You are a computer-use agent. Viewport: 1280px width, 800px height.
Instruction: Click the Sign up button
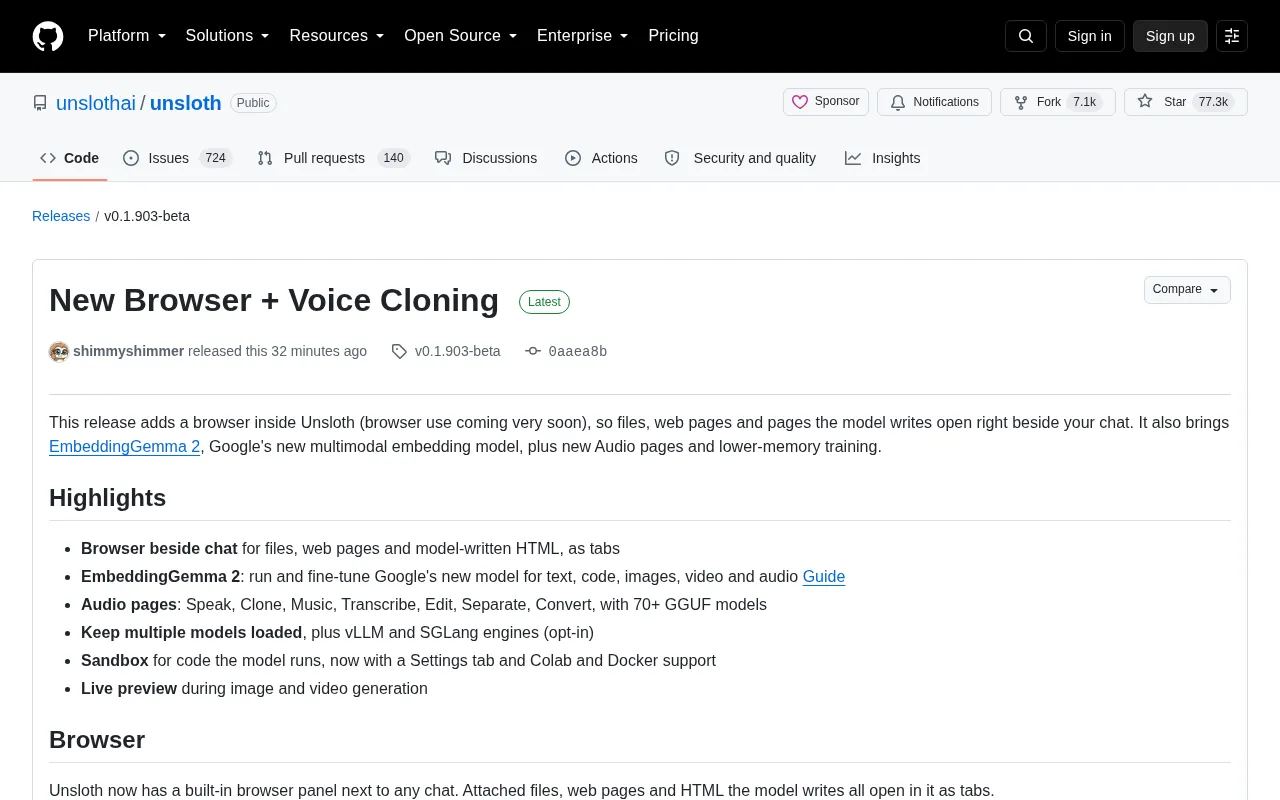(x=1170, y=36)
